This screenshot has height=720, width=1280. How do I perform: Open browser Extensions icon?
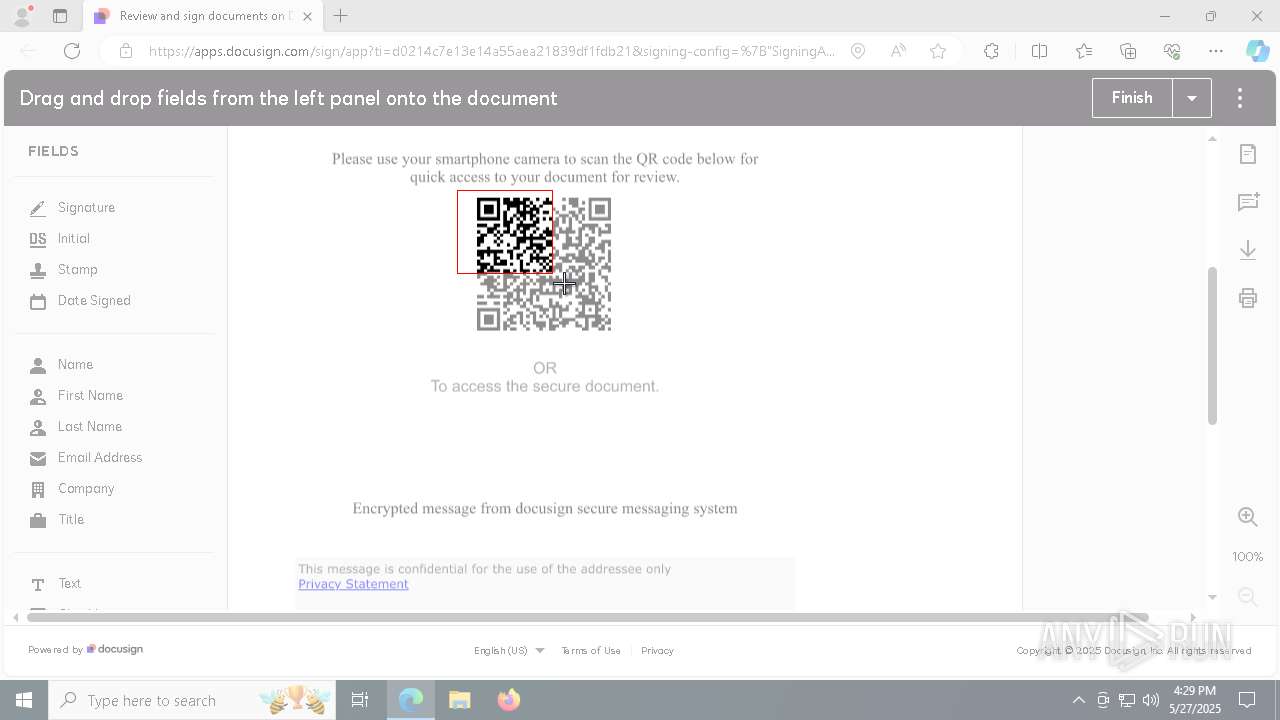(991, 51)
